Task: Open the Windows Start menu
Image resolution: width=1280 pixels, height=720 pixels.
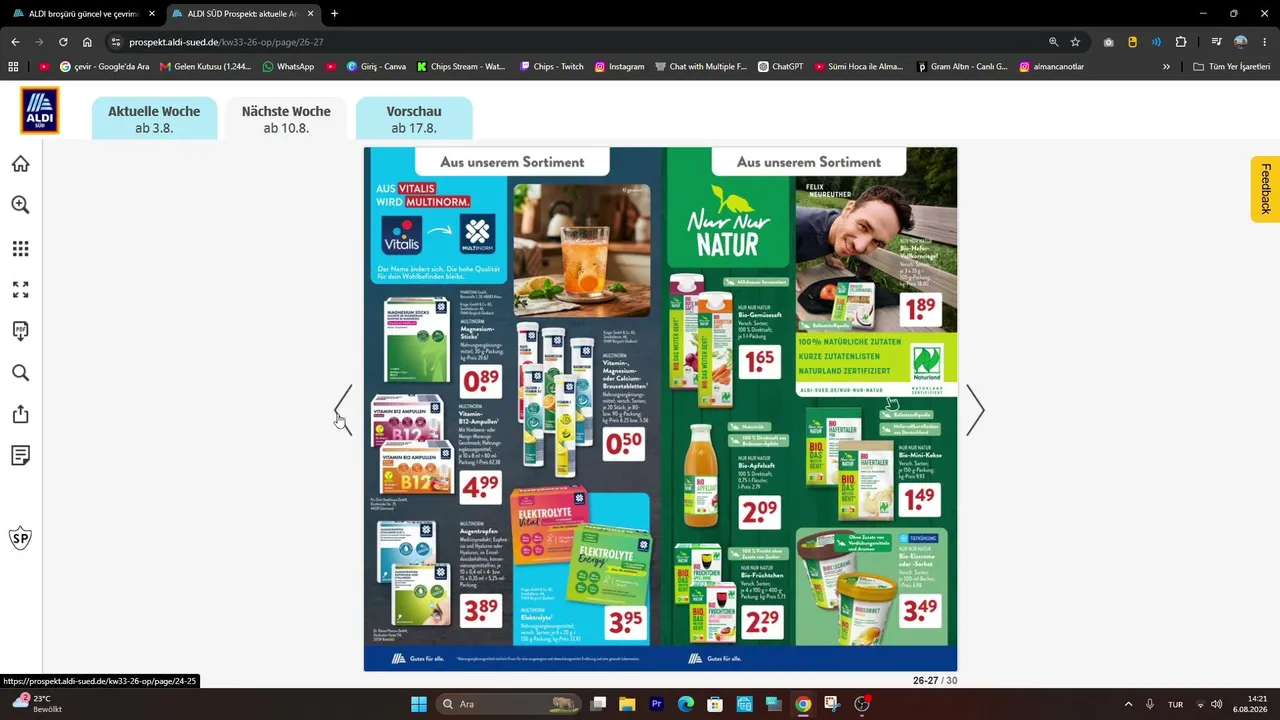Action: (x=419, y=704)
